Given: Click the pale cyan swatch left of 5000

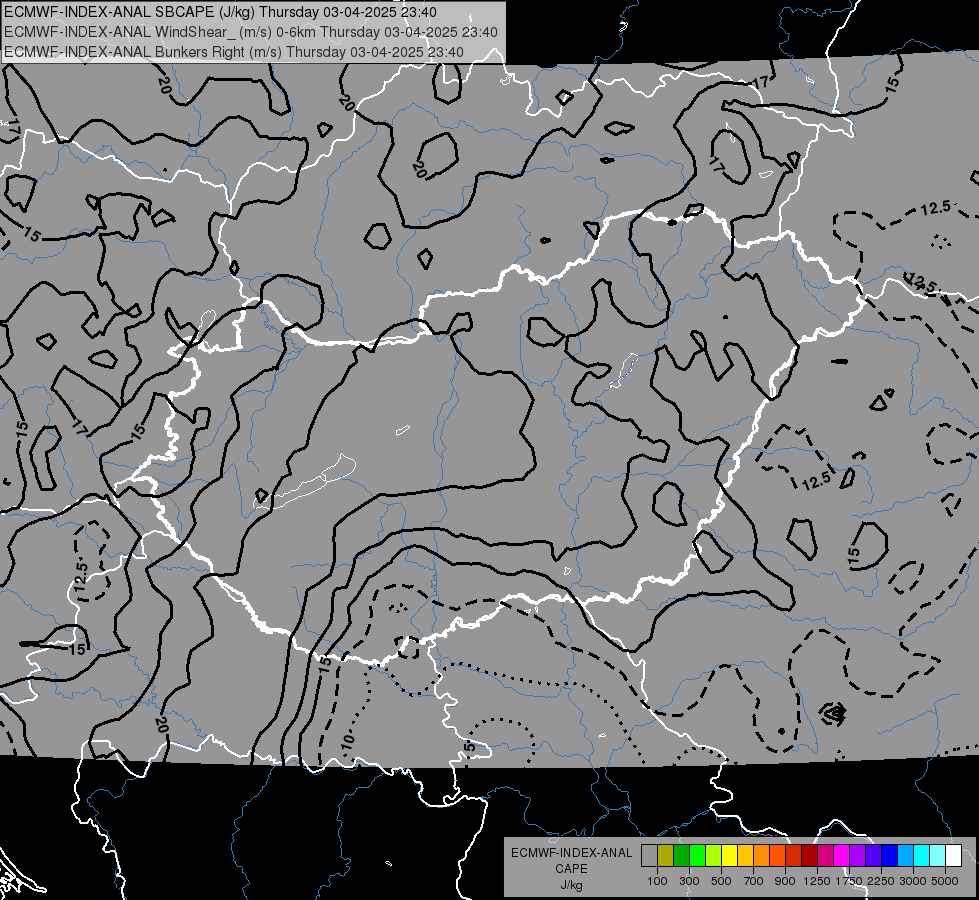Looking at the screenshot, I should click(x=938, y=856).
